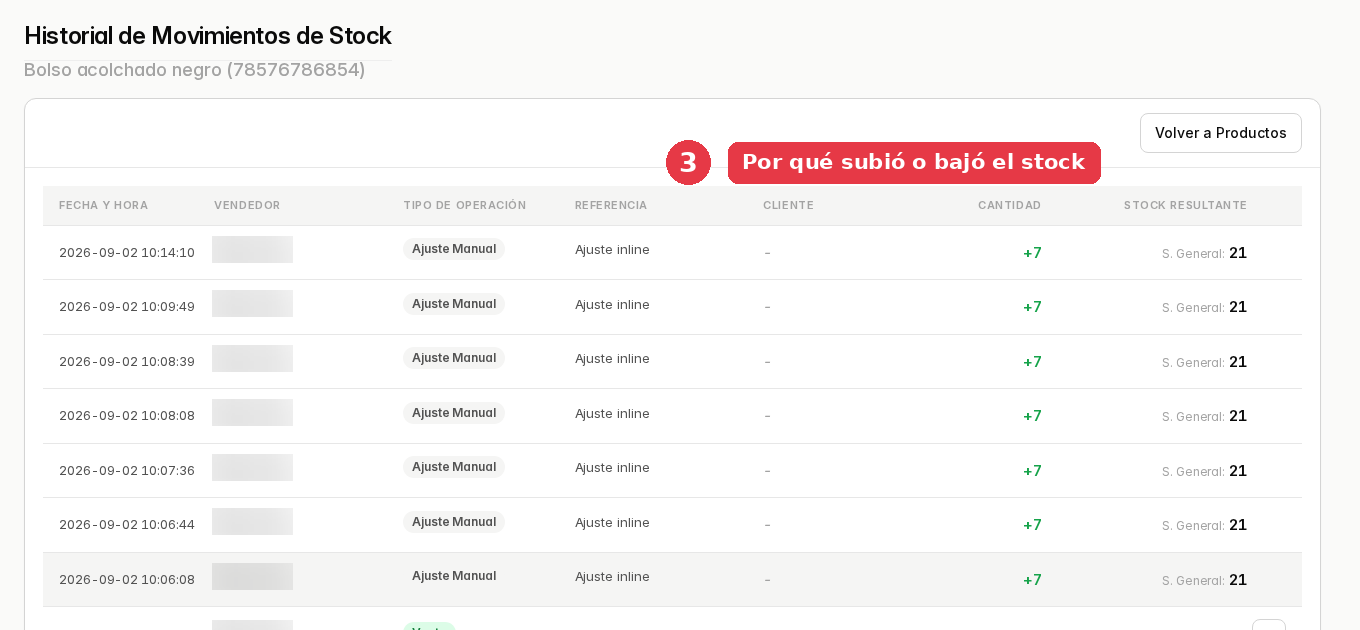Click the Ajuste Manual badge in the 10:08:08 row

click(454, 413)
